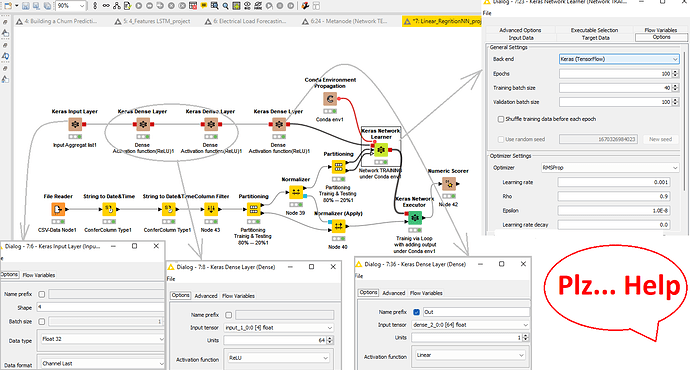This screenshot has height=370, width=690.
Task: Switch to the Target Data tab
Action: tap(595, 38)
